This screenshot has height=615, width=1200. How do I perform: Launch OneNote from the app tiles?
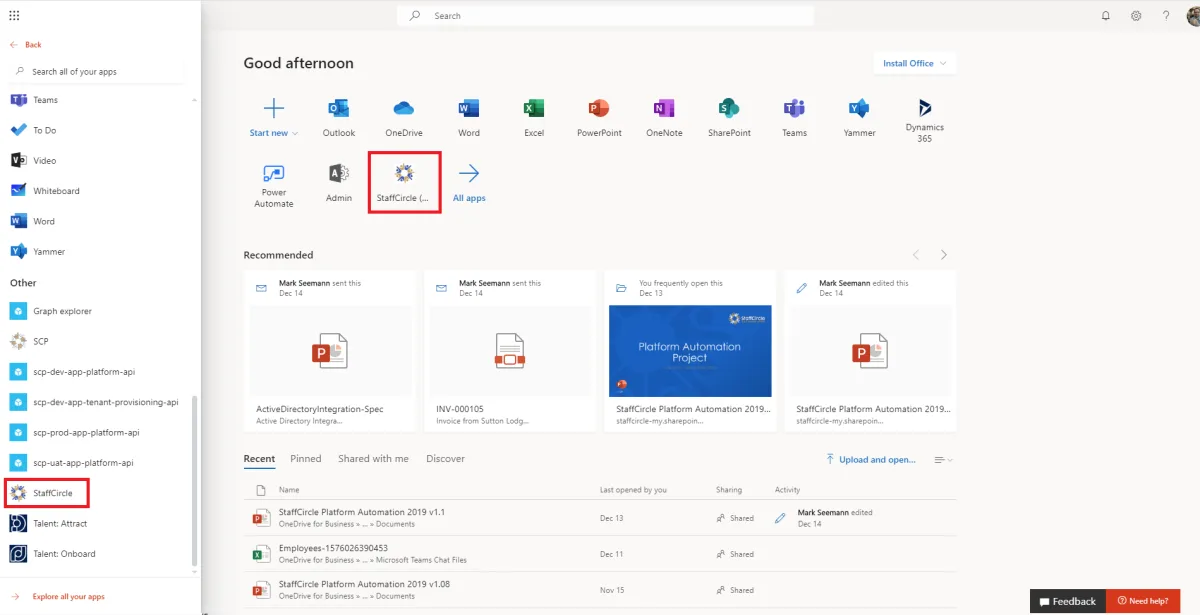tap(664, 118)
